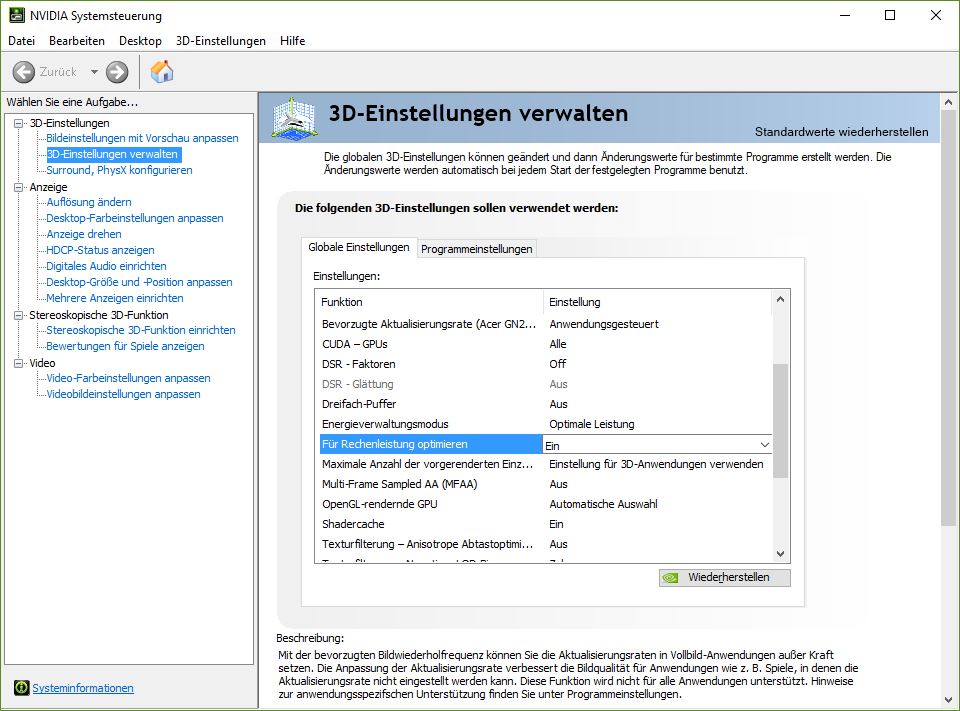Click the Systeminformationen icon
The image size is (960, 711).
pos(21,688)
